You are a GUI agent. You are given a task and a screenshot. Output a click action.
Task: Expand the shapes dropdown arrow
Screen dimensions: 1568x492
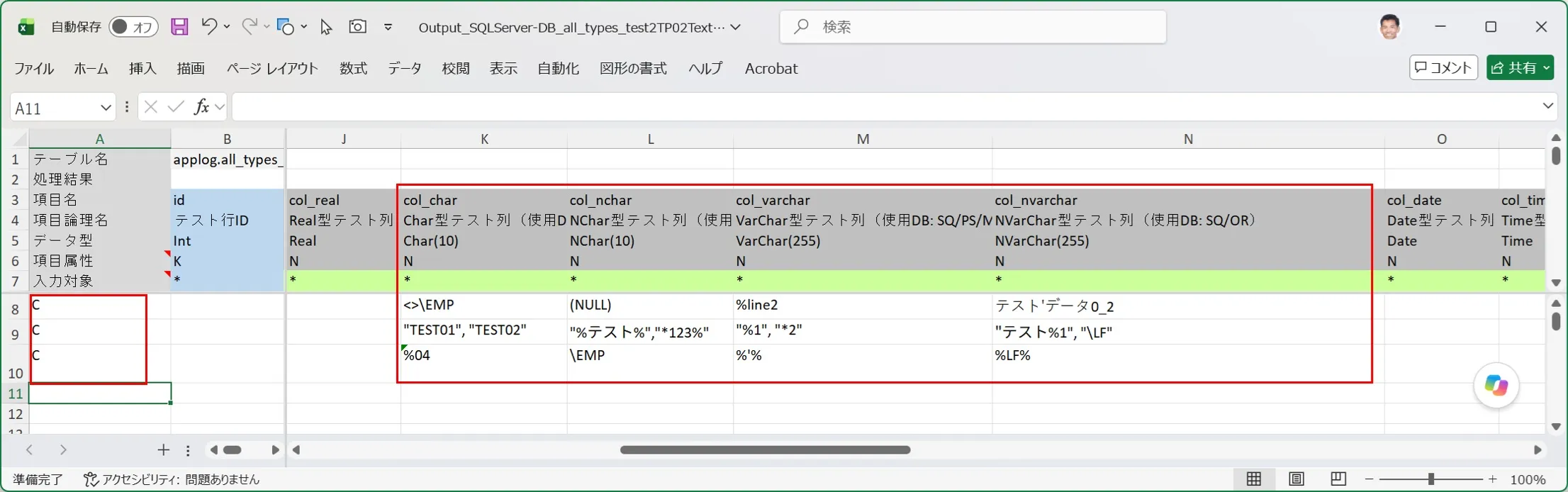coord(304,27)
